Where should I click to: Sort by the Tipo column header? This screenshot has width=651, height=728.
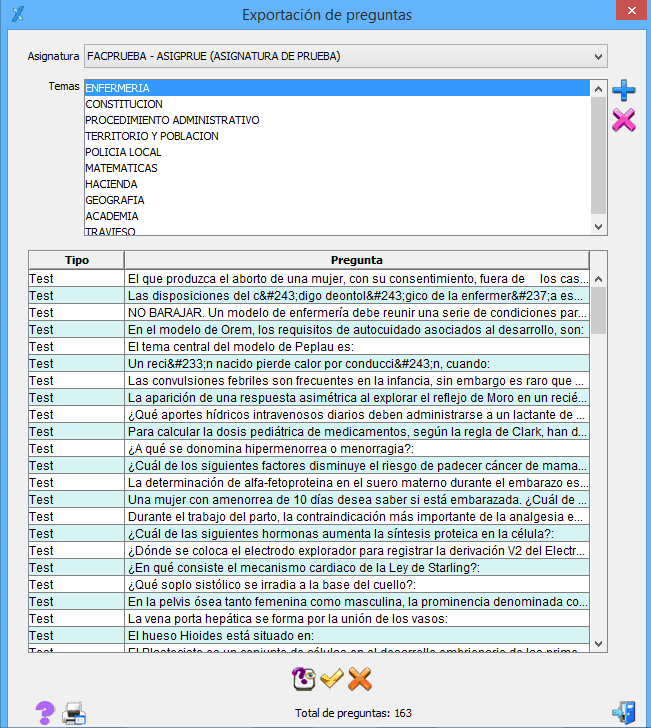click(76, 260)
